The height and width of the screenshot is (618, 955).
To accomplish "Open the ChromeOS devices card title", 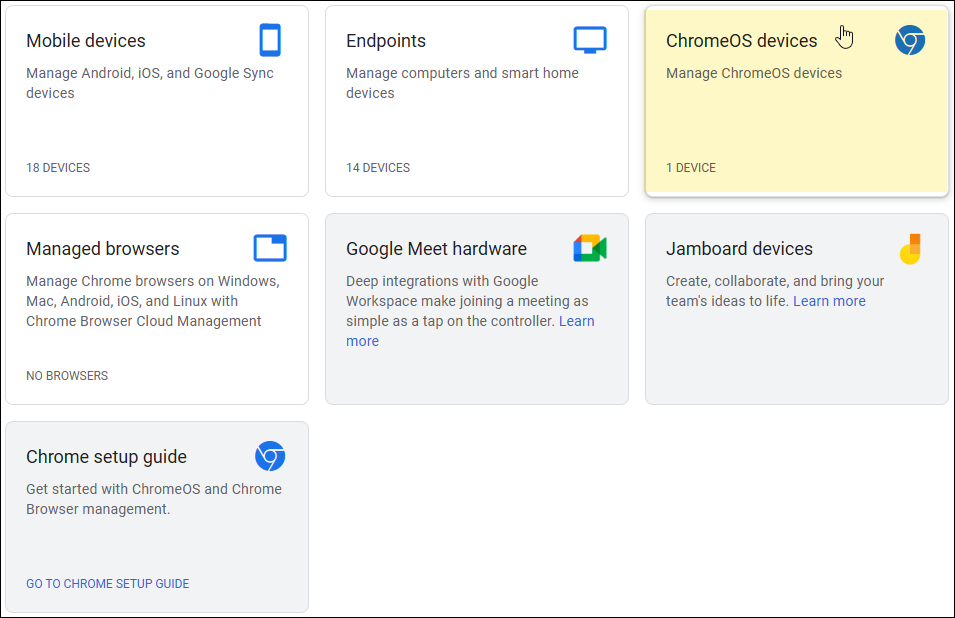I will coord(741,41).
